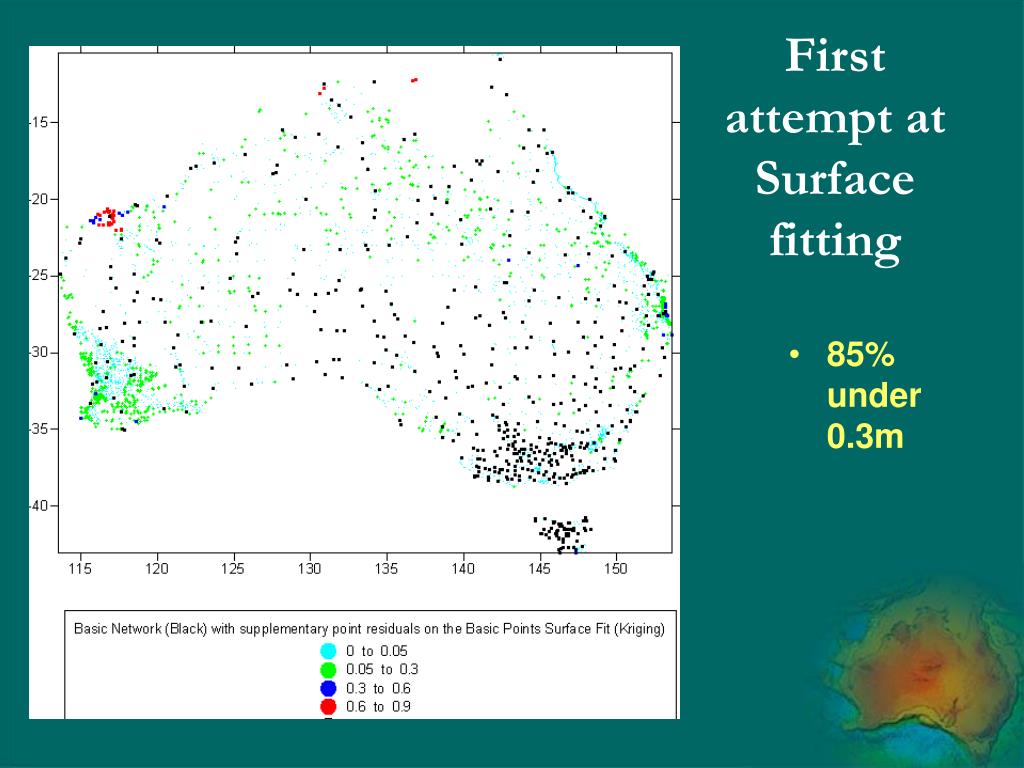Click the legend title 'Basic Network (Black) with supplementary point residuals'

coord(370,629)
